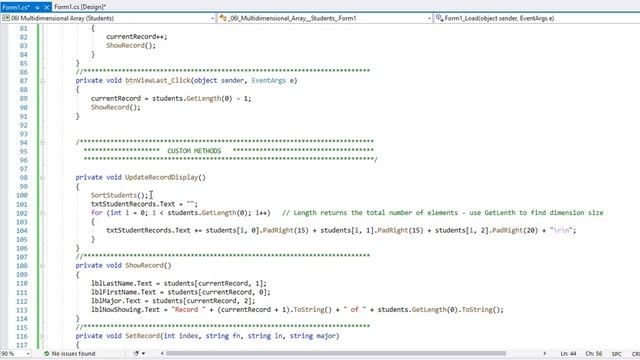Click 'students.GetLength(0) - 1' on line 89
This screenshot has height=360, width=640.
[200, 98]
